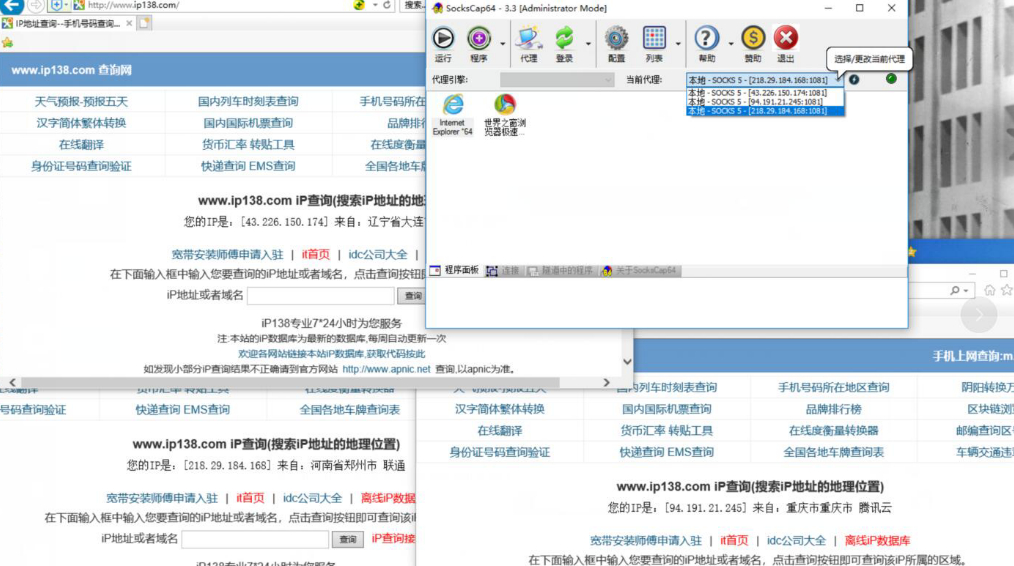Click 快递查询 EMS查询 in top-left browser
The height and width of the screenshot is (566, 1014).
248,166
